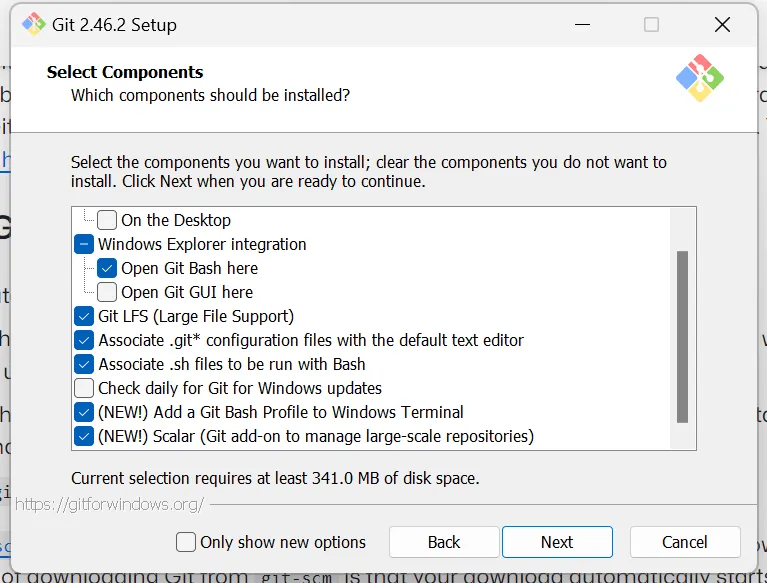Click Next to continue setup

pos(557,542)
